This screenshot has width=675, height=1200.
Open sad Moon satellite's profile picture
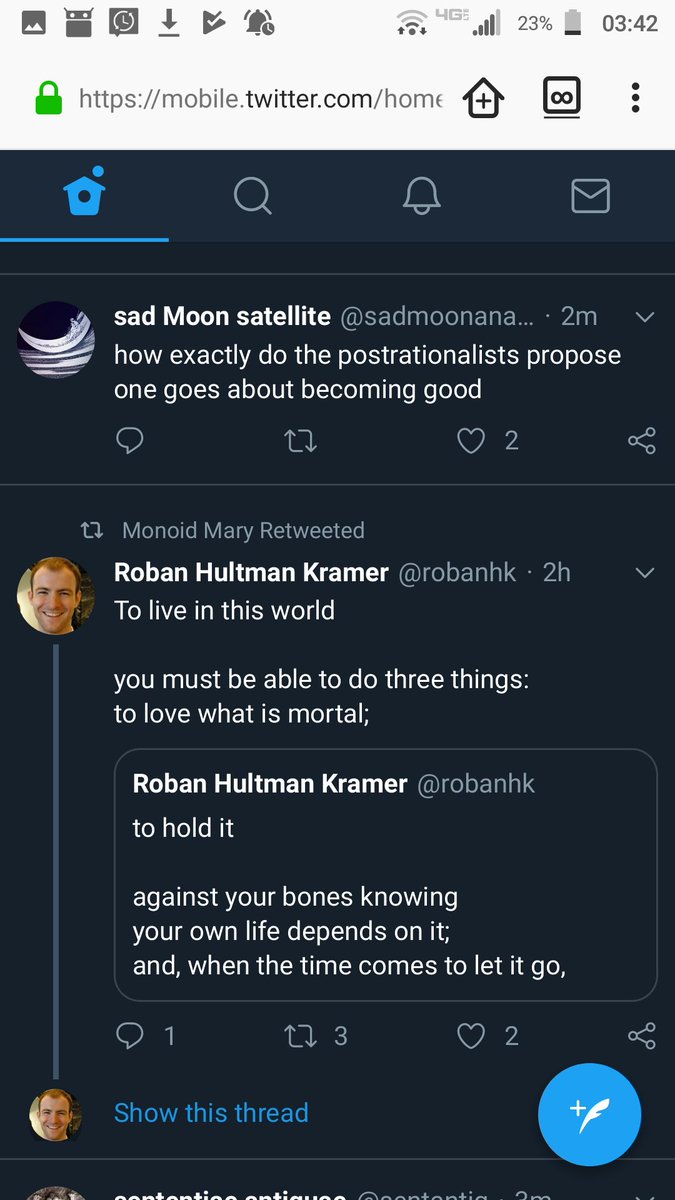pos(56,340)
